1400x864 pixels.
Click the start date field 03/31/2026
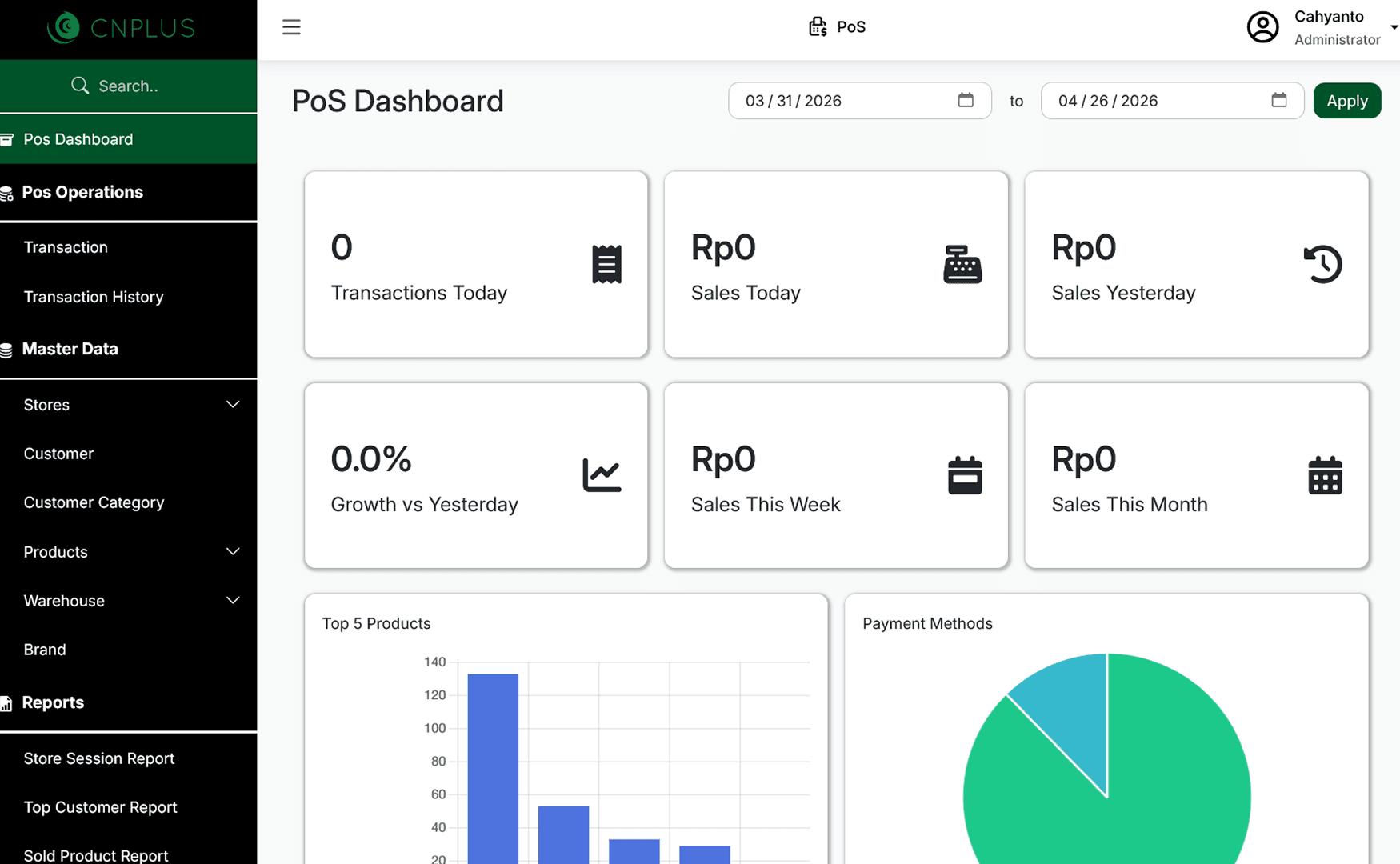(859, 101)
